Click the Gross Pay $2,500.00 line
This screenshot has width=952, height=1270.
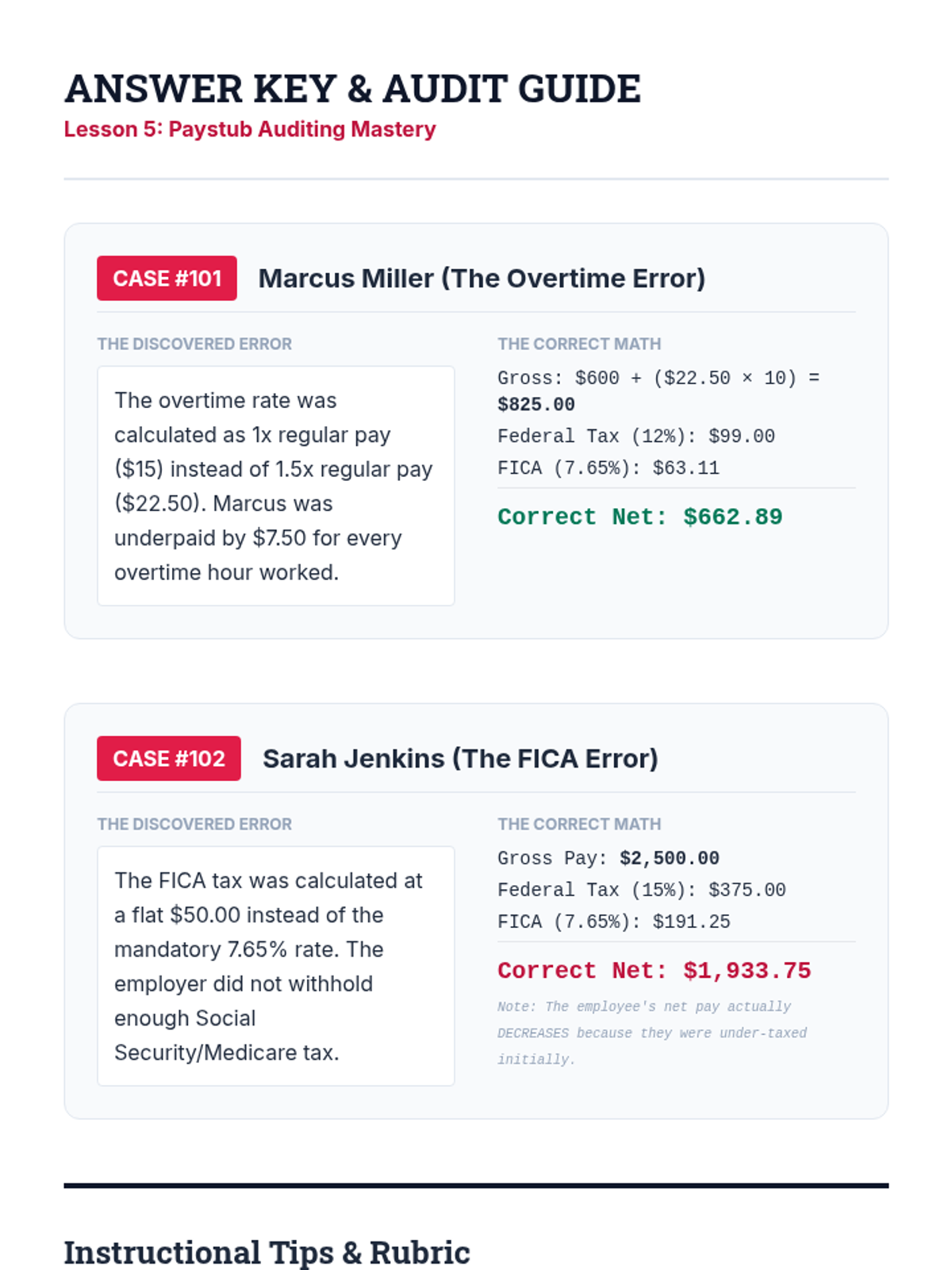(x=608, y=859)
